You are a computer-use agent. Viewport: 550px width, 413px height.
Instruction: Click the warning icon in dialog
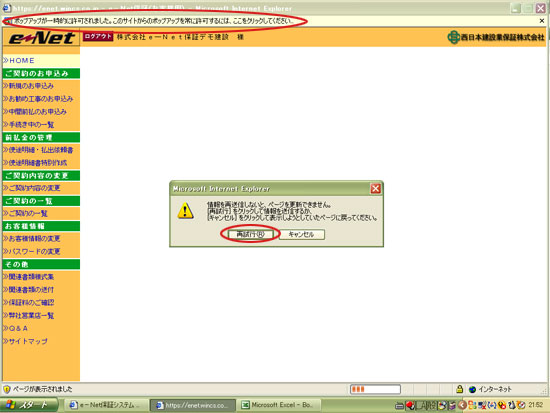click(186, 211)
